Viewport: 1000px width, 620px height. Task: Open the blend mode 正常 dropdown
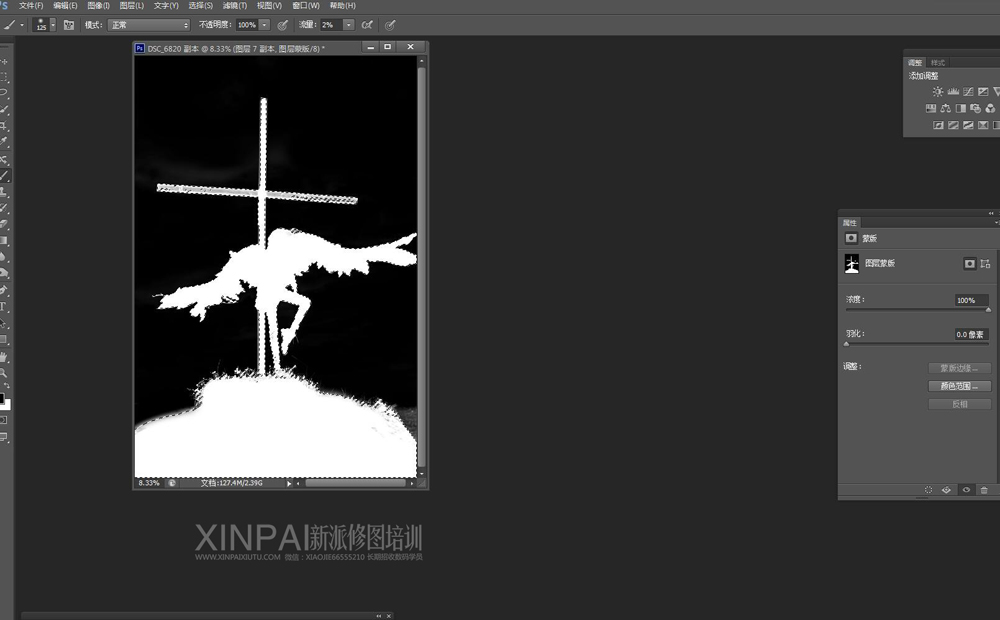pyautogui.click(x=149, y=25)
